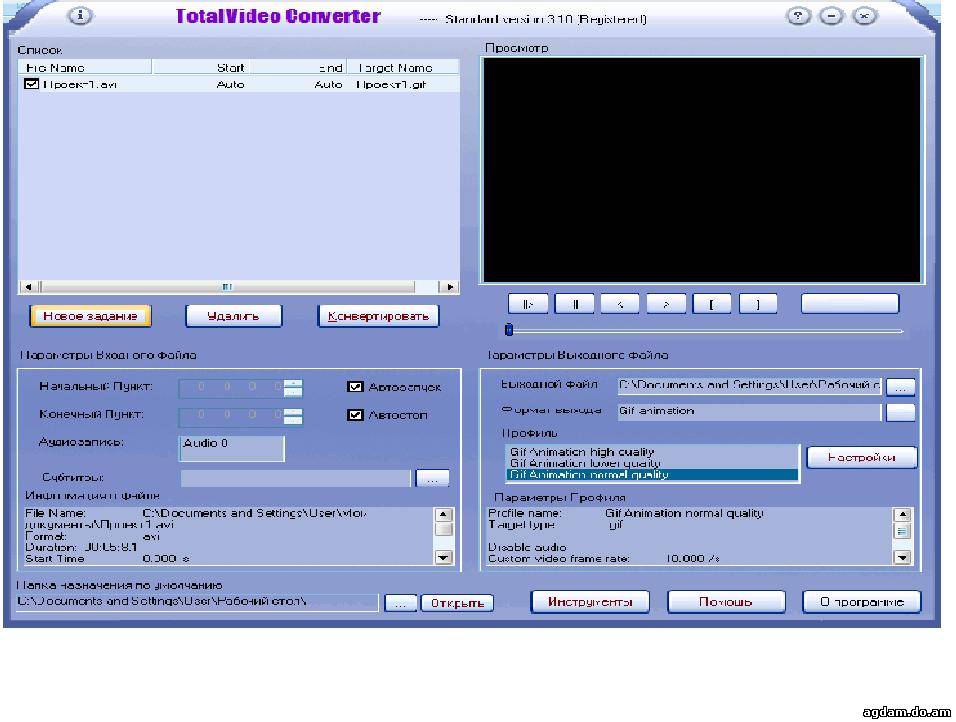Select the Gif Animation normal quality profile

point(652,474)
